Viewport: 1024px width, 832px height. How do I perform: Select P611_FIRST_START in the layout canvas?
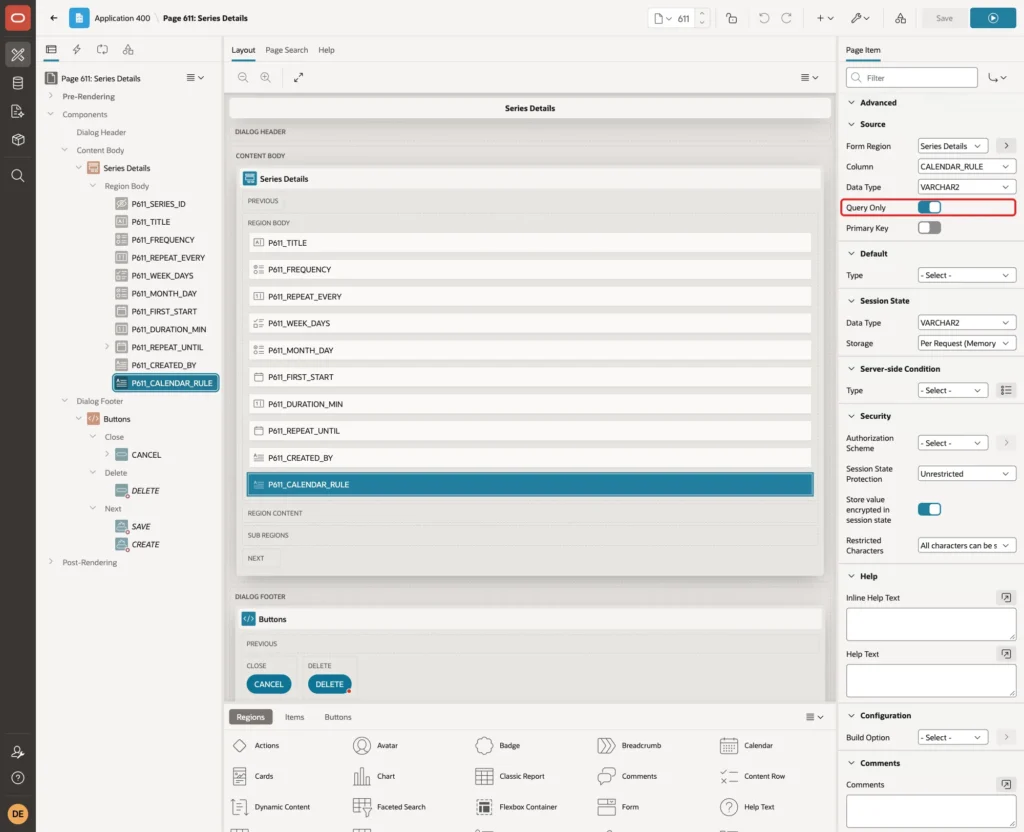[x=529, y=377]
